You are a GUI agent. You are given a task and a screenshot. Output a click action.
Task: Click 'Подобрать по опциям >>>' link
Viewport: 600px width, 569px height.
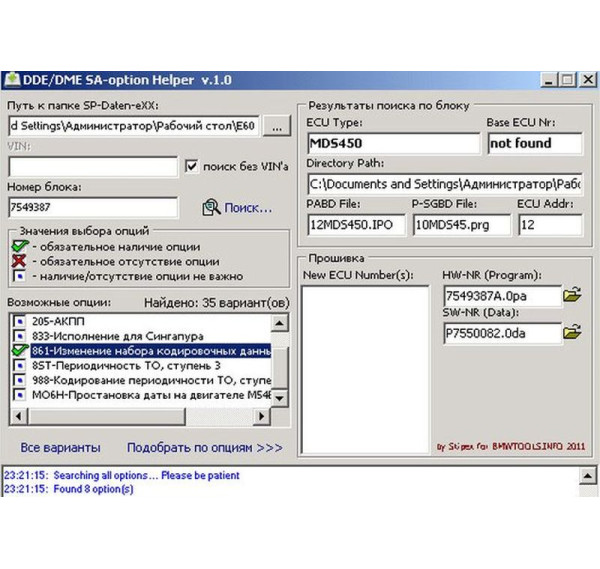(x=205, y=447)
